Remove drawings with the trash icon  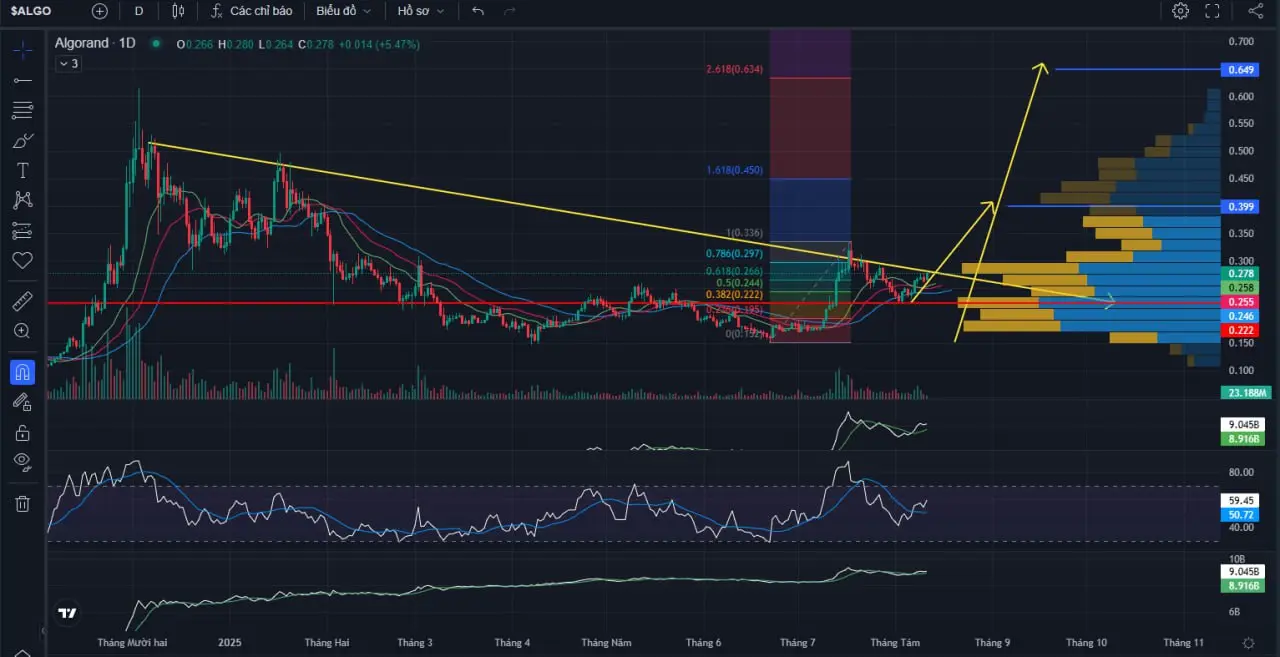tap(22, 503)
